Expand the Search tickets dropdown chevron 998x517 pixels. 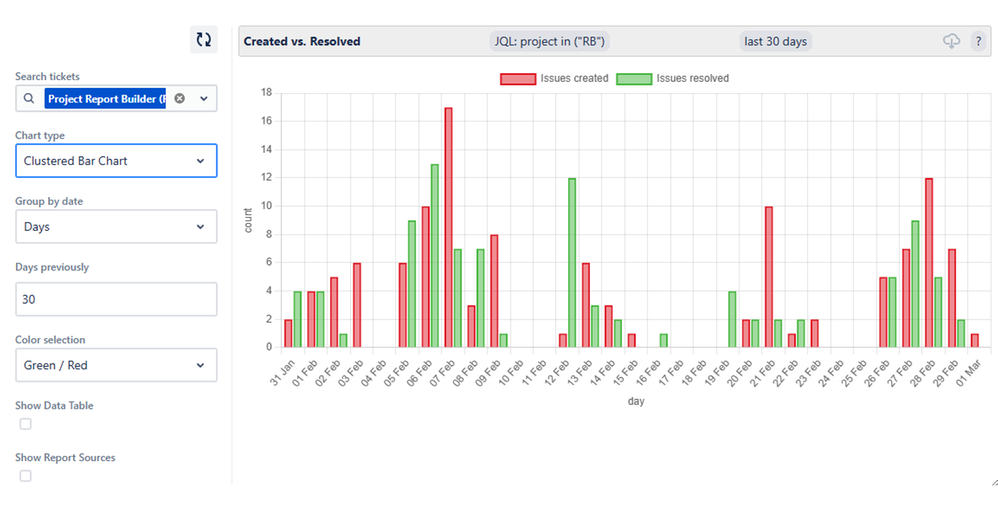[x=204, y=99]
